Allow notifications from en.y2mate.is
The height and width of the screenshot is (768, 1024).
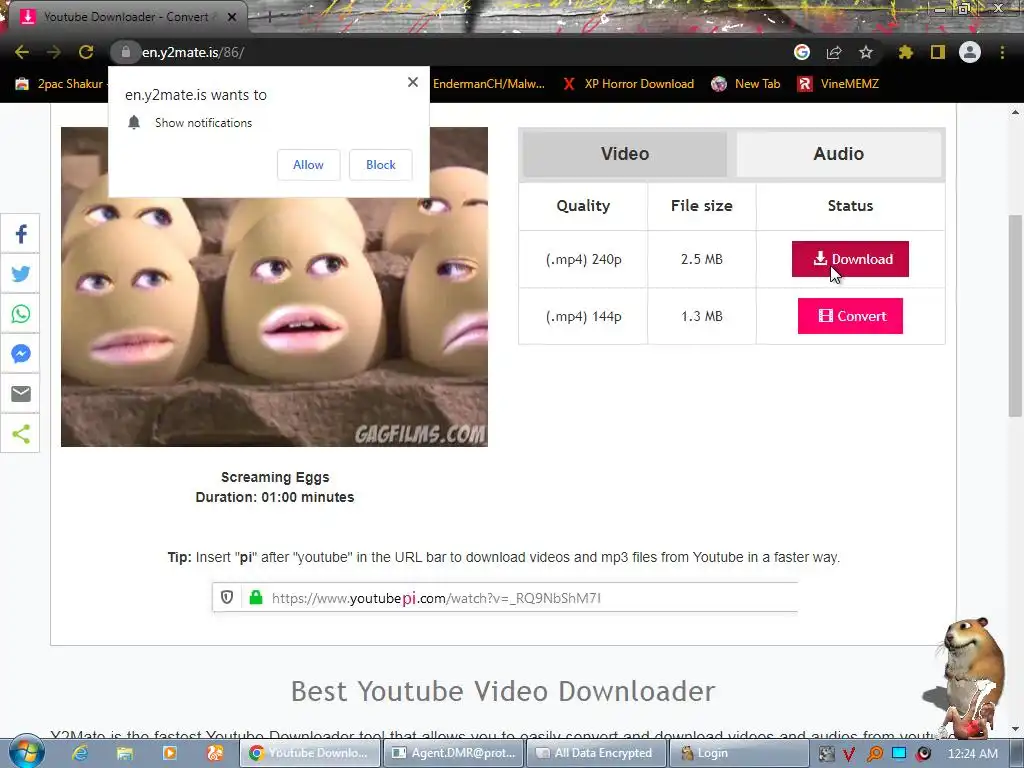point(308,165)
